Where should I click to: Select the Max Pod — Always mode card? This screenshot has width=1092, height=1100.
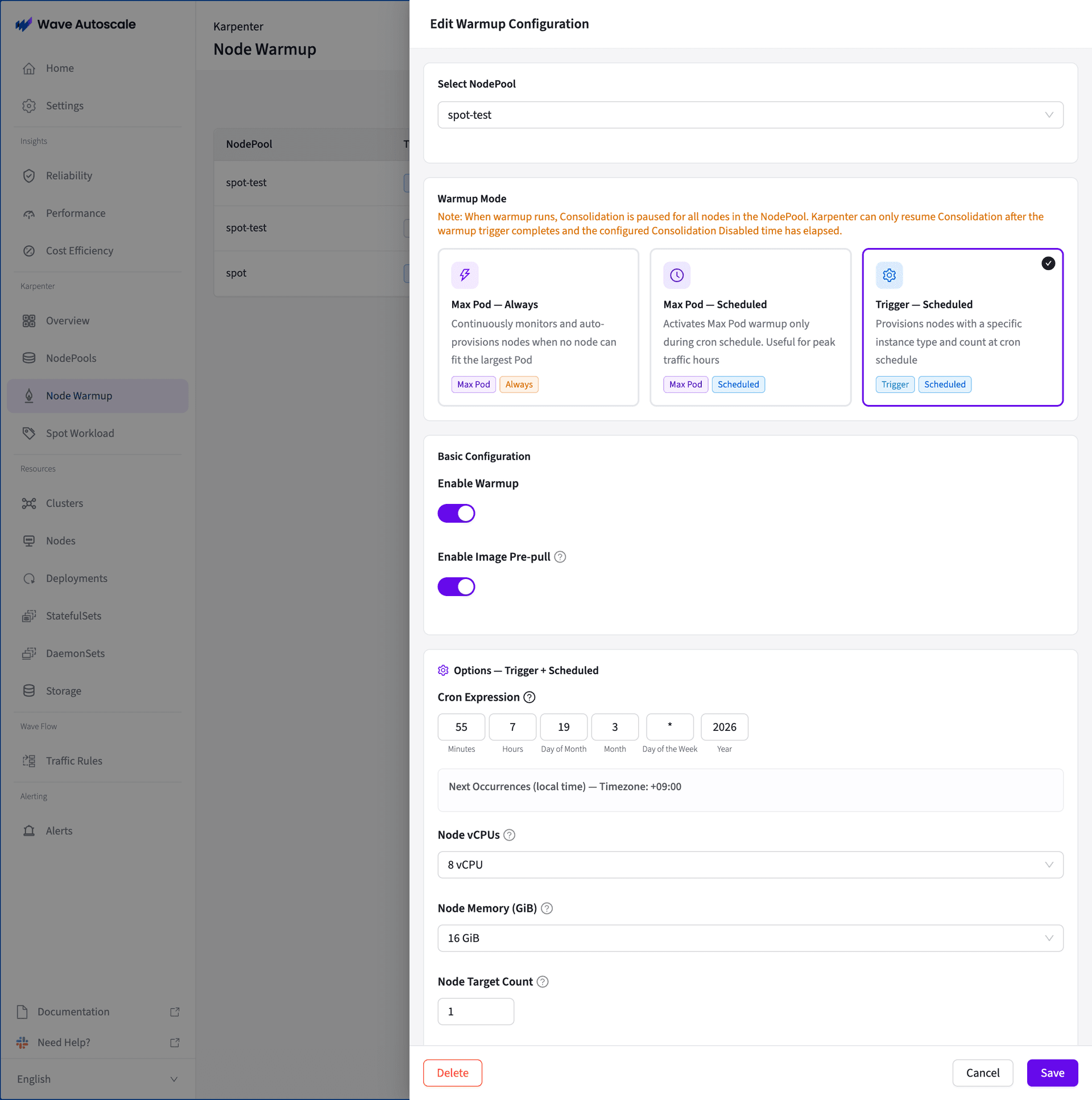[x=539, y=328]
